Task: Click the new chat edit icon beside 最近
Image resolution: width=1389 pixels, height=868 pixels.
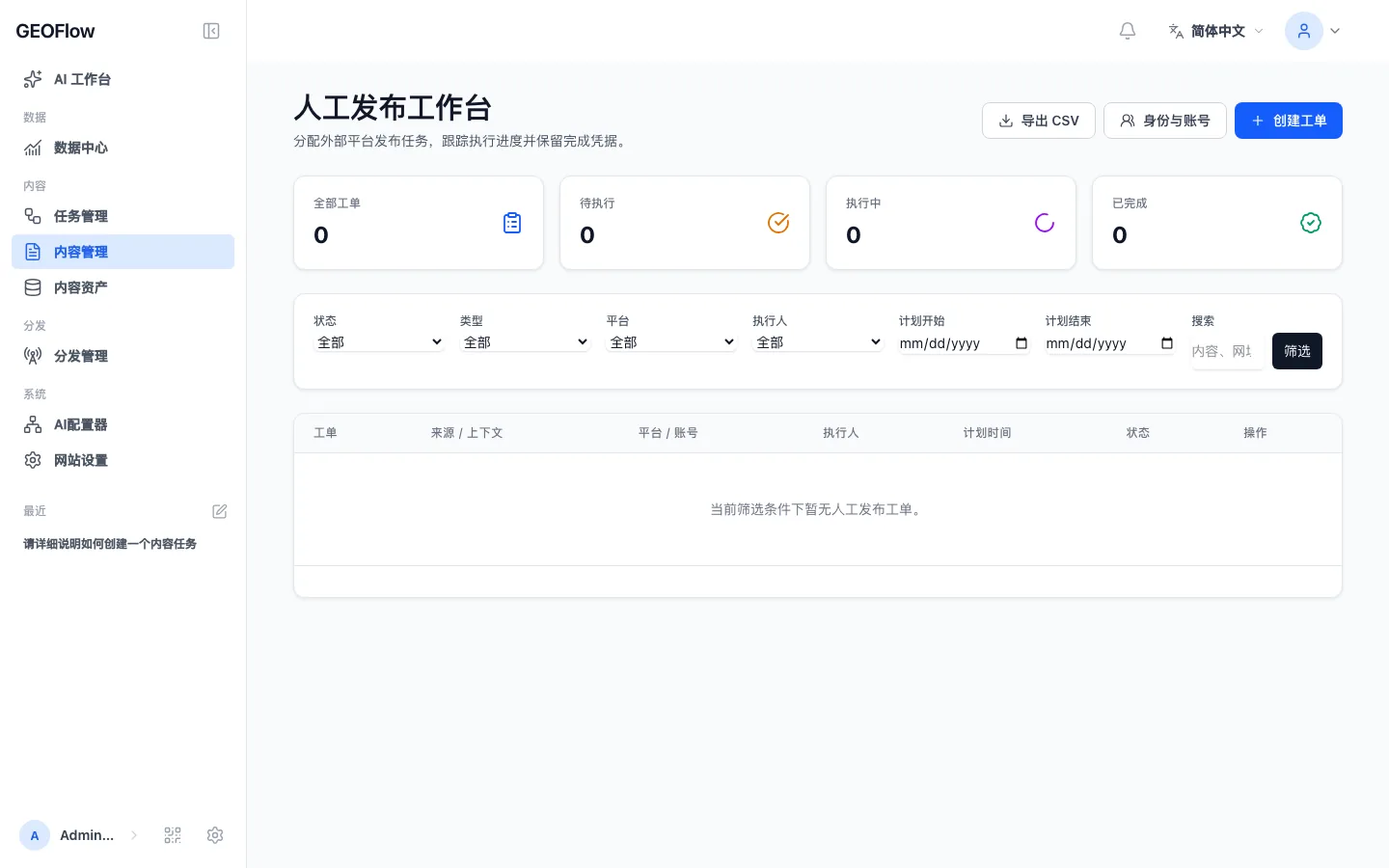Action: tap(220, 511)
